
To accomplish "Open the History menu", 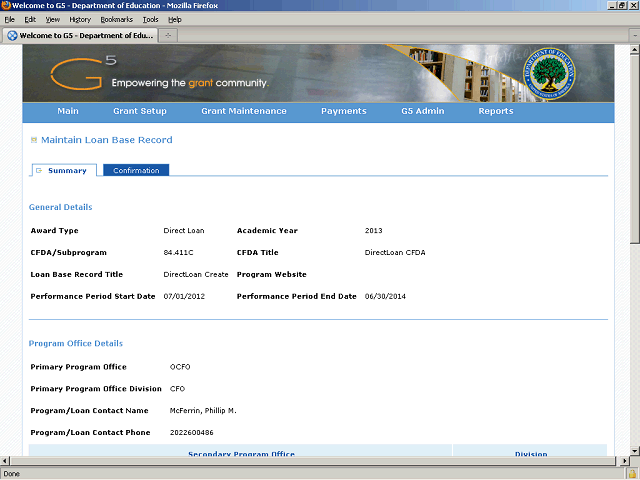I will tap(80, 20).
